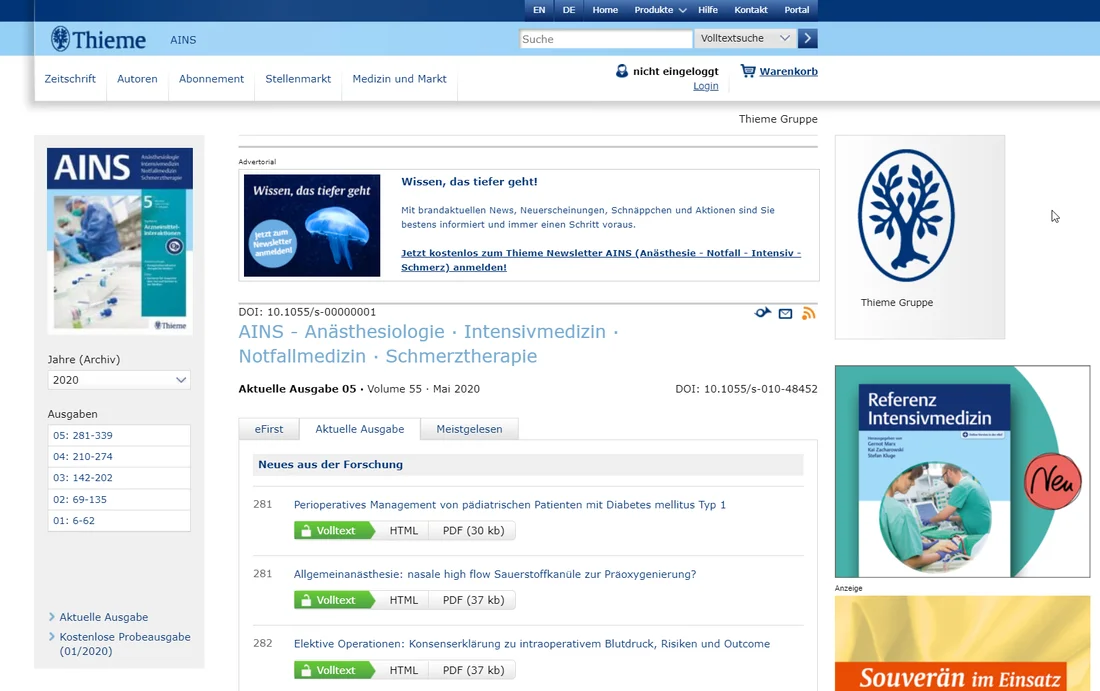Screen dimensions: 1100x691
Task: Switch language to DE
Action: 569,9
